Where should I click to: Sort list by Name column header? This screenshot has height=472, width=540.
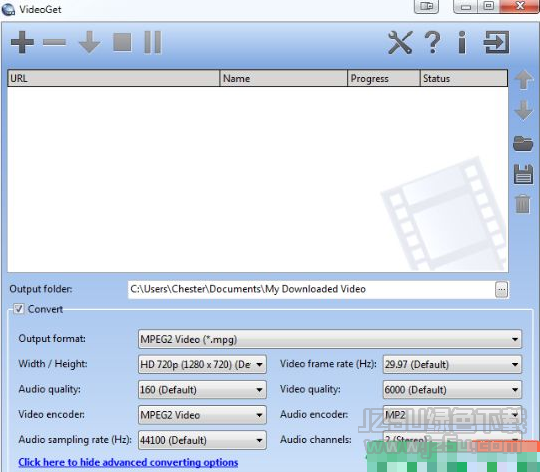pyautogui.click(x=283, y=78)
